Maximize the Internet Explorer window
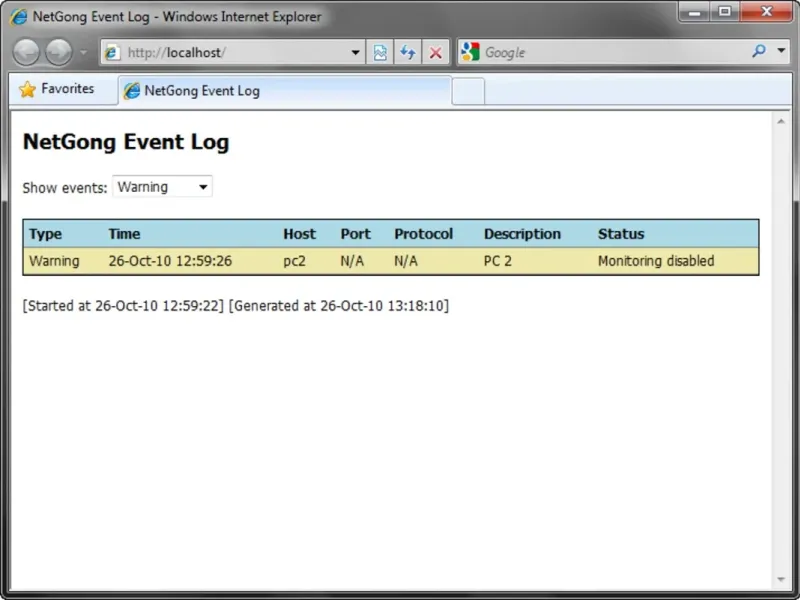800x600 pixels. [x=724, y=11]
